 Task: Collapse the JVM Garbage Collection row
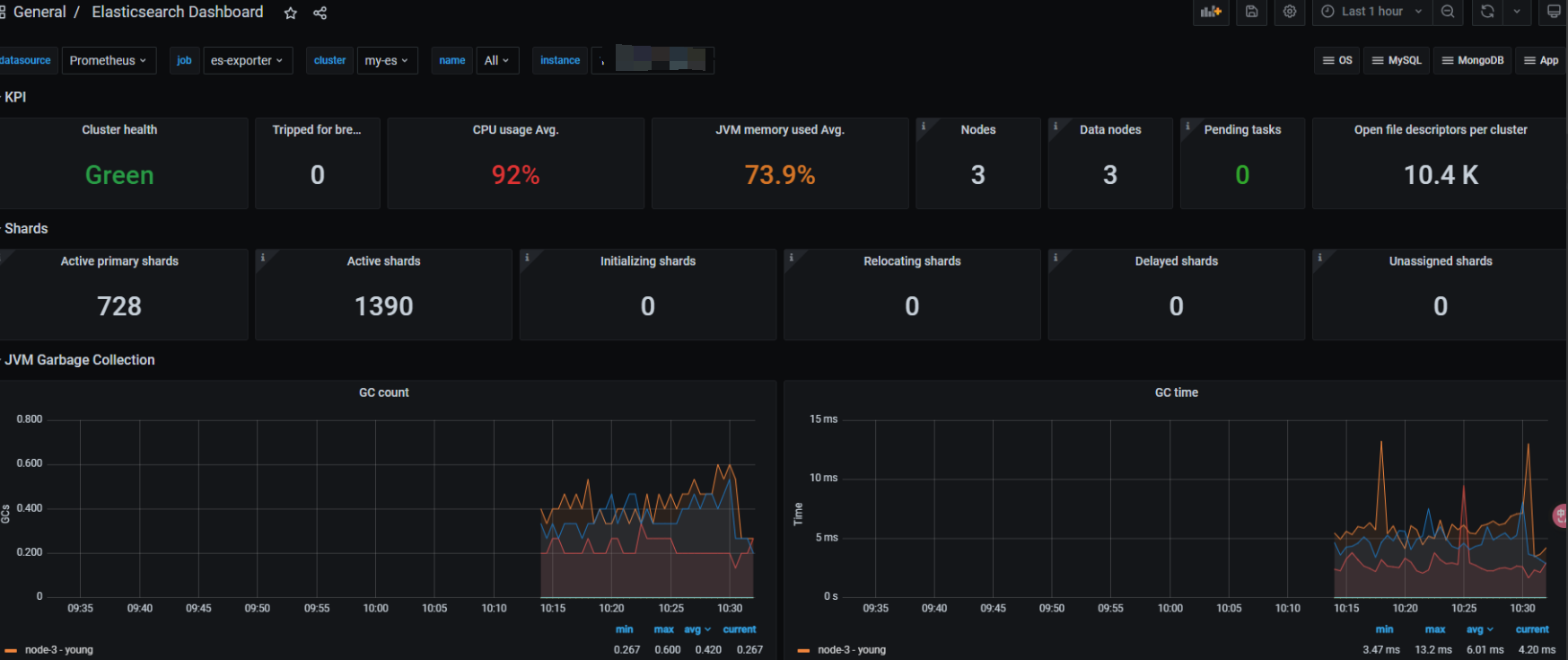click(x=79, y=360)
